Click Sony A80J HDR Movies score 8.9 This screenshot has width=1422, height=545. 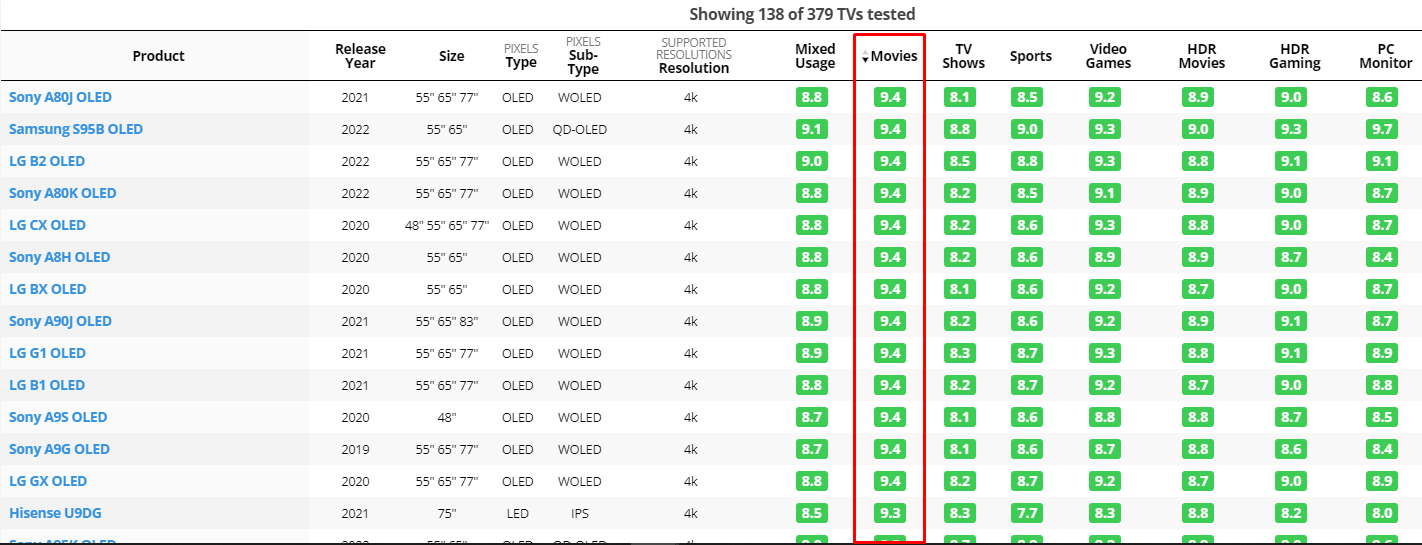[x=1199, y=97]
